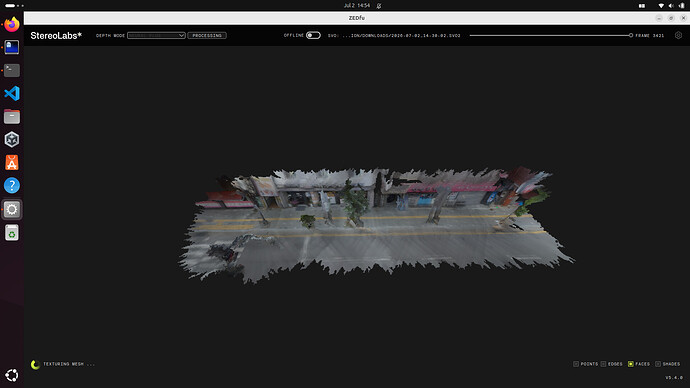The width and height of the screenshot is (690, 388).
Task: Disable the Faces display checkbox
Action: 631,364
